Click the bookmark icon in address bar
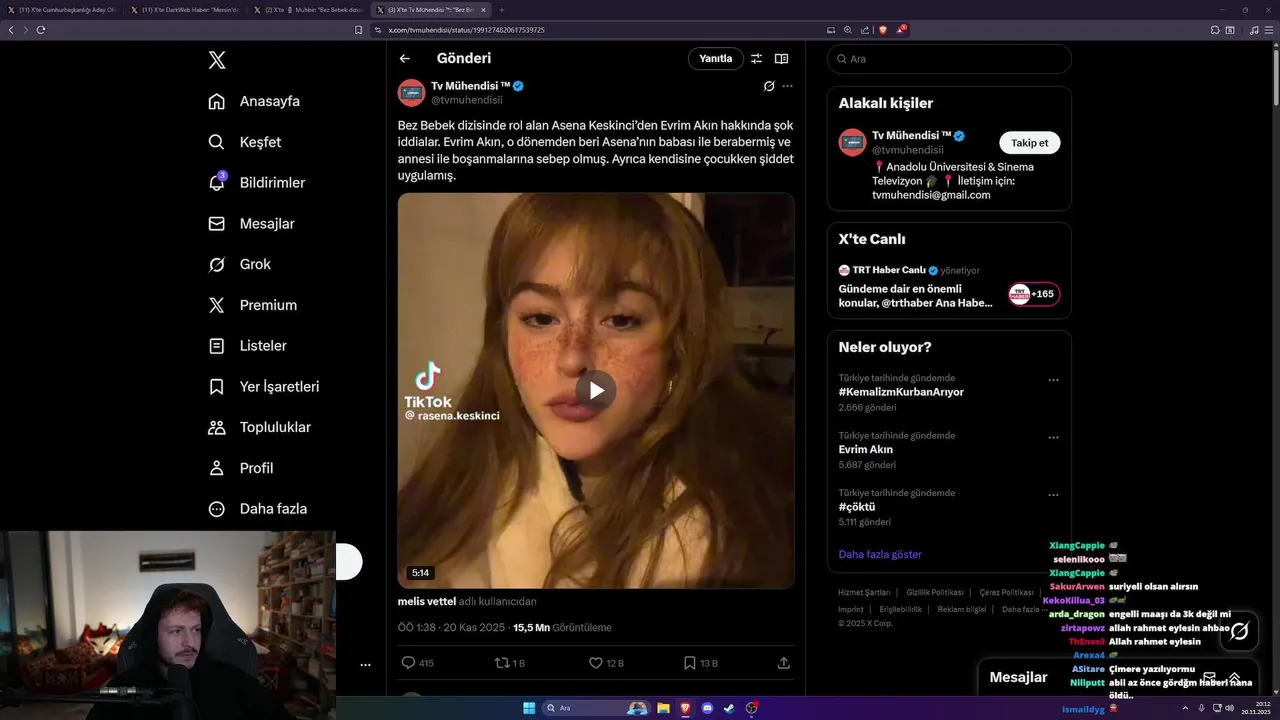1280x720 pixels. (359, 30)
